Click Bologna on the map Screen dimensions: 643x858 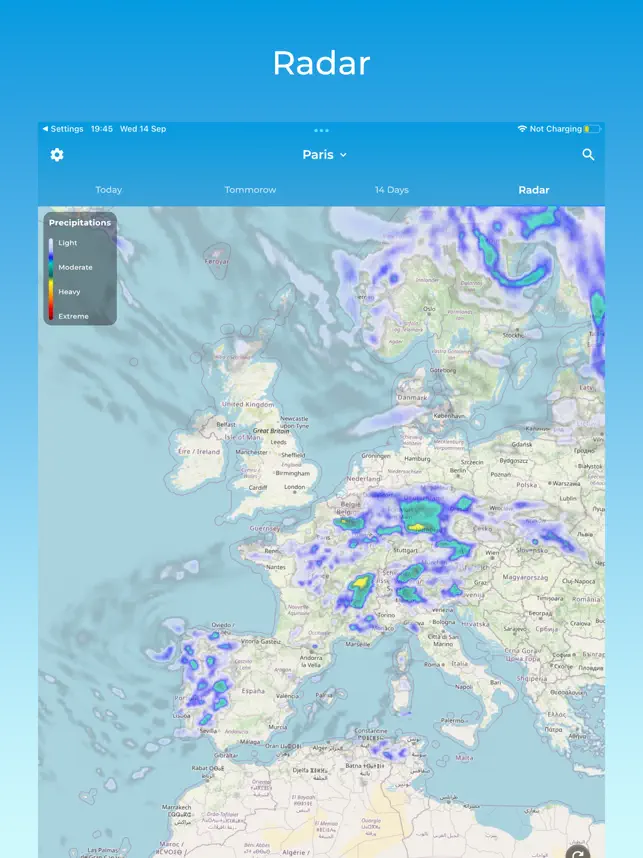(443, 622)
